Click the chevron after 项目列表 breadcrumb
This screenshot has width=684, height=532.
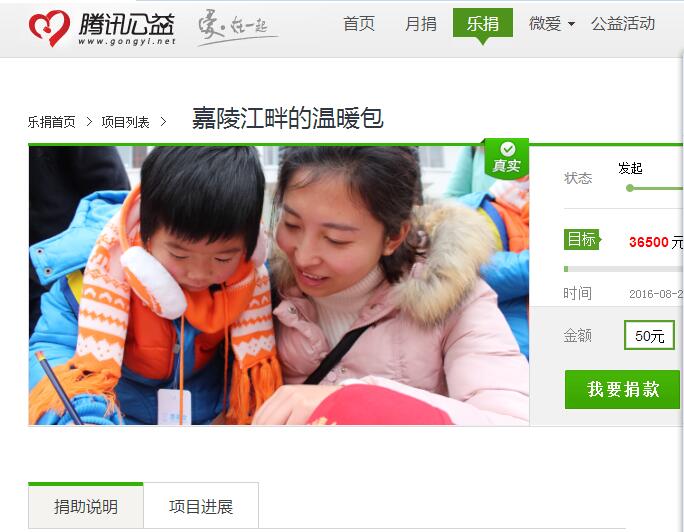coord(163,122)
